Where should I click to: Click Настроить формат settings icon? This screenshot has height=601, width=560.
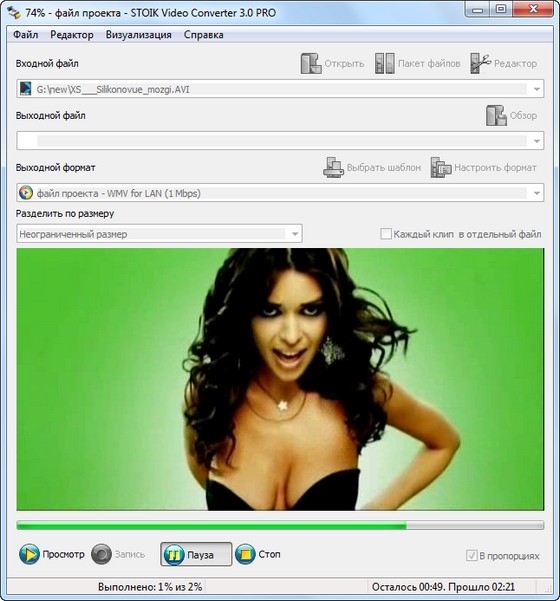[441, 167]
